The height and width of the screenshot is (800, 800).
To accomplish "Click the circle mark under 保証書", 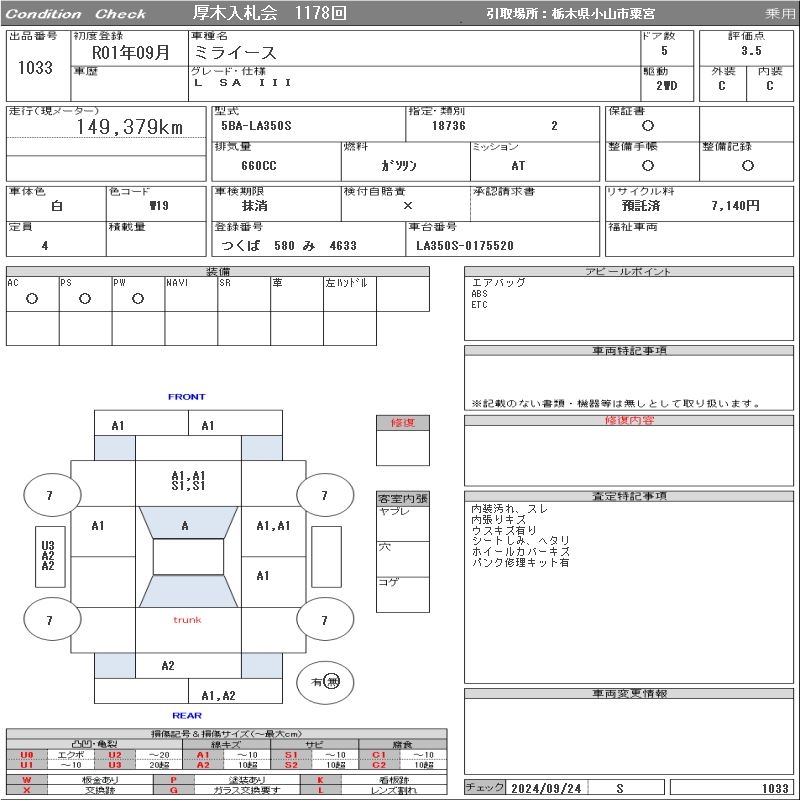I will (x=648, y=126).
